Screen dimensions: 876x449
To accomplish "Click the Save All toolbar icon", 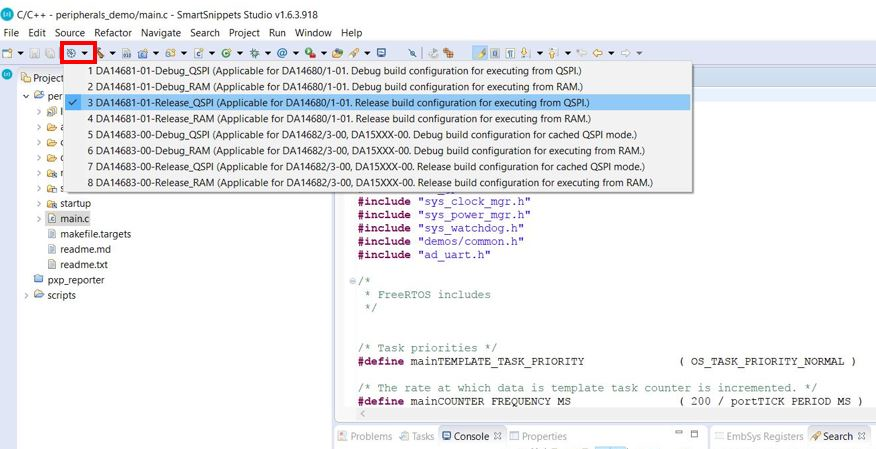I will click(50, 53).
